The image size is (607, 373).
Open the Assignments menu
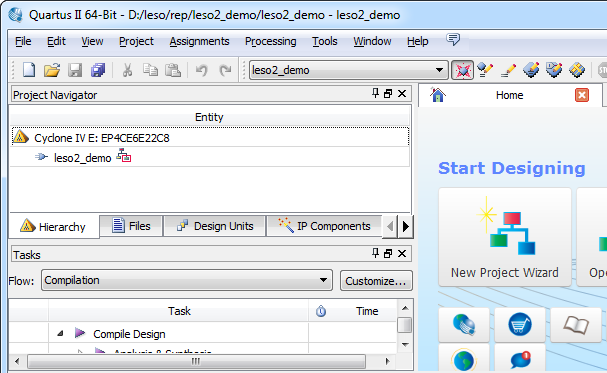(x=199, y=41)
